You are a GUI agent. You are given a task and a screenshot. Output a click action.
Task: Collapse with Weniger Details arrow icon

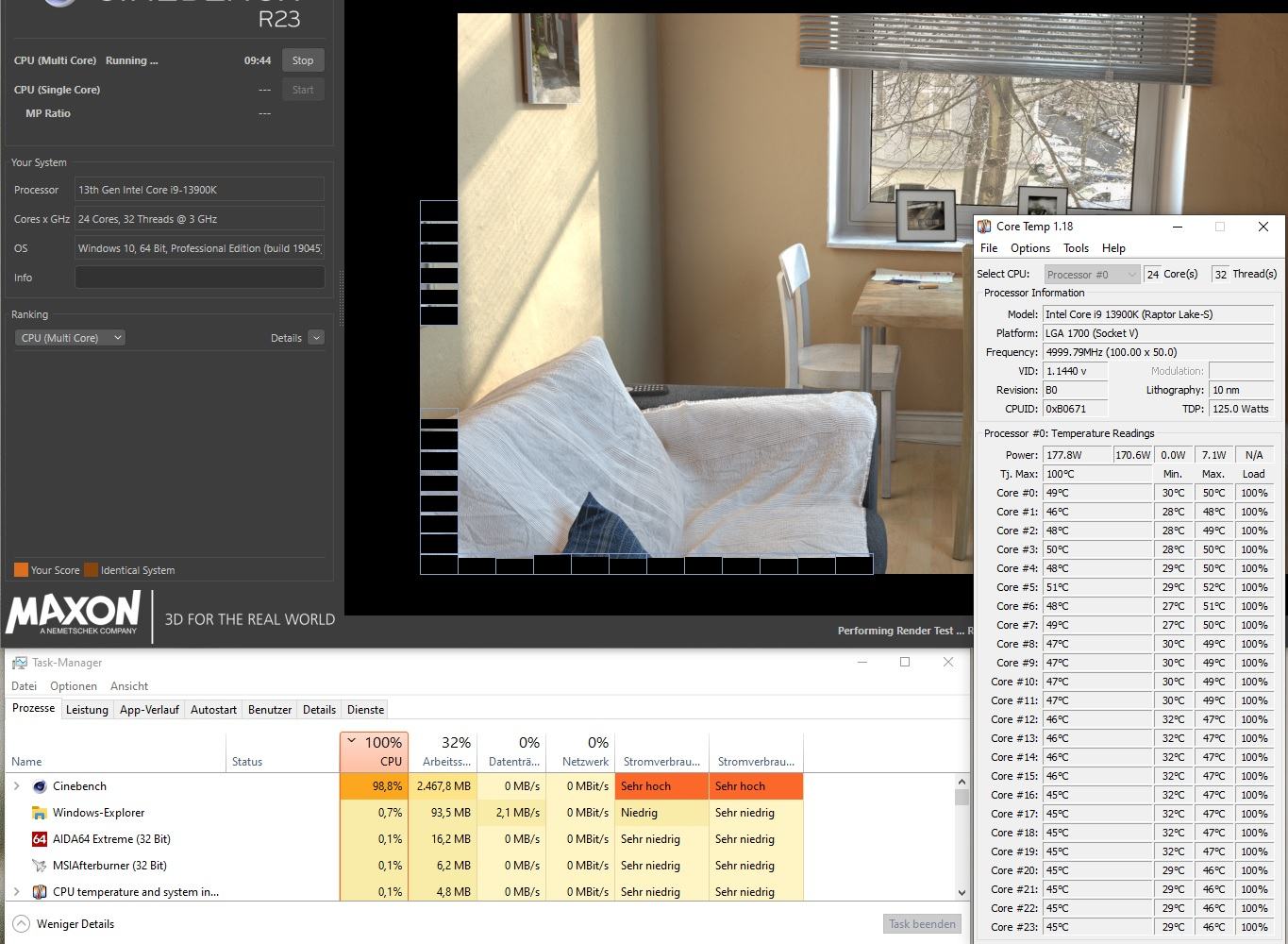(x=21, y=924)
